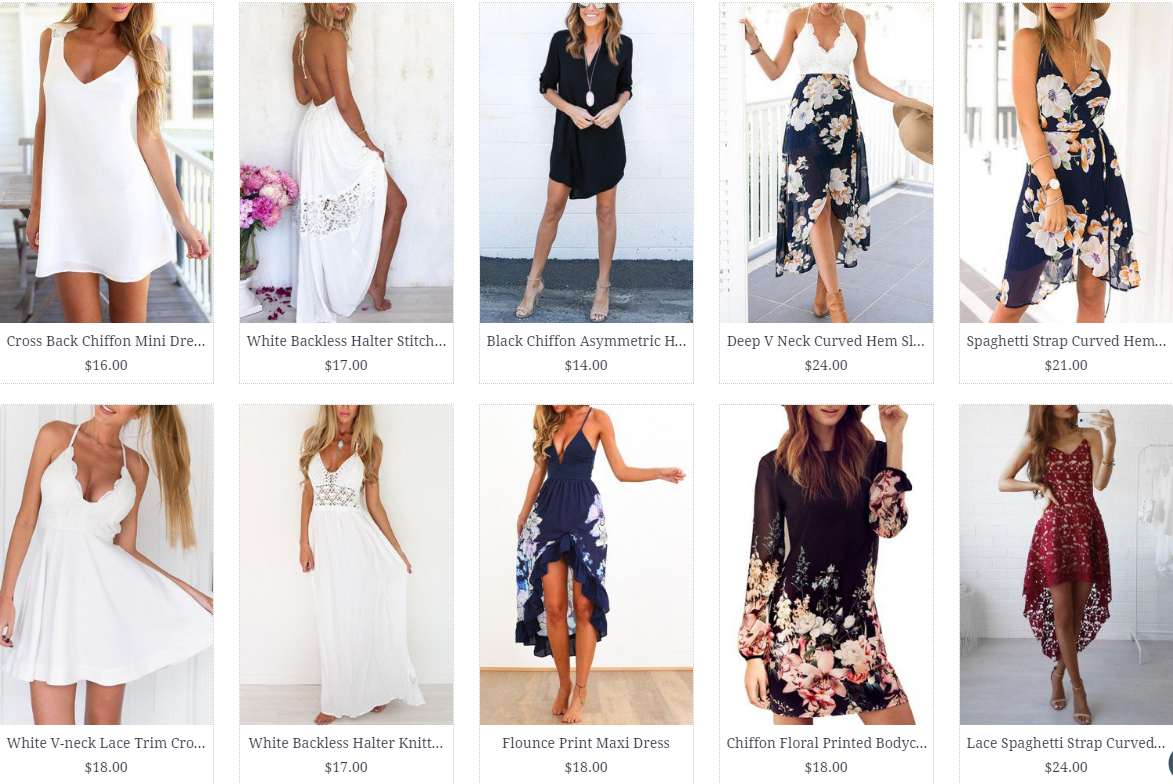1173x784 pixels.
Task: Open the White Backless Halter Stitch dress image
Action: (346, 162)
